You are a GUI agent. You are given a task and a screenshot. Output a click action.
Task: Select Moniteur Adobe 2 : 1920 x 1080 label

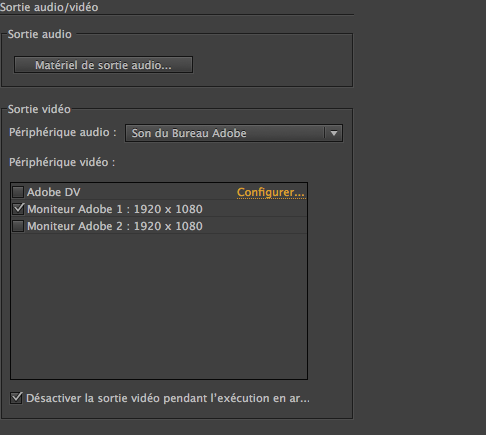tap(115, 226)
